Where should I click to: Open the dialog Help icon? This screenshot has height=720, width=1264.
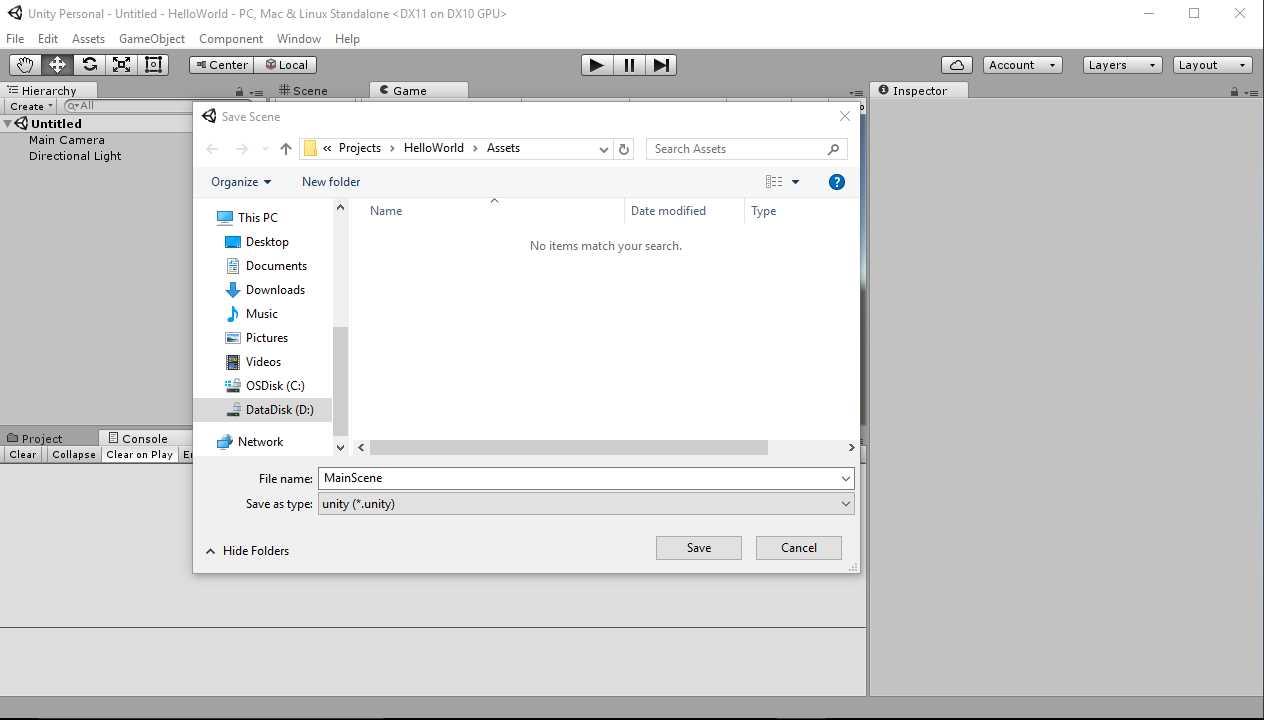click(837, 182)
